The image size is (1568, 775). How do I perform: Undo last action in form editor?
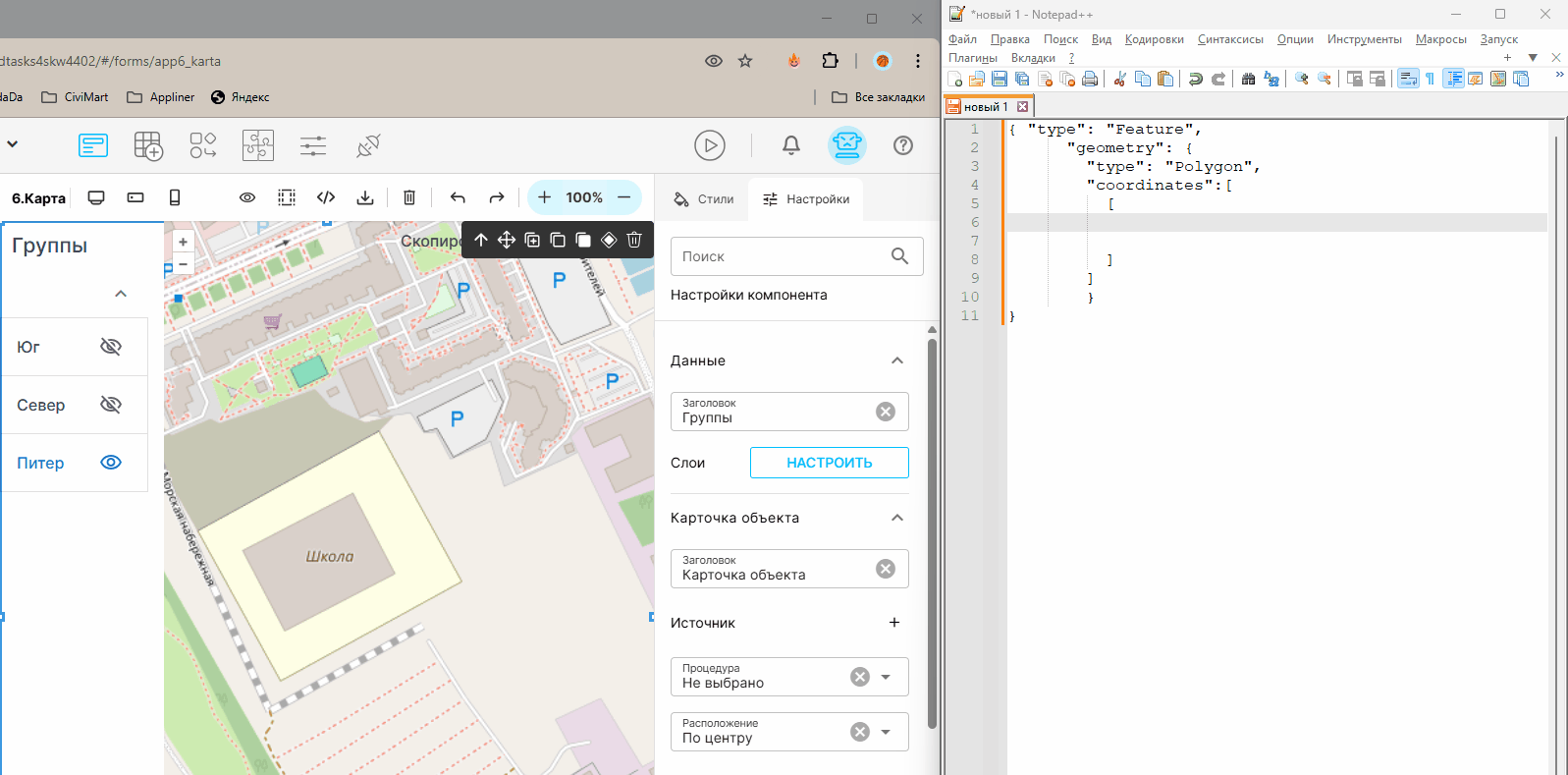[458, 197]
